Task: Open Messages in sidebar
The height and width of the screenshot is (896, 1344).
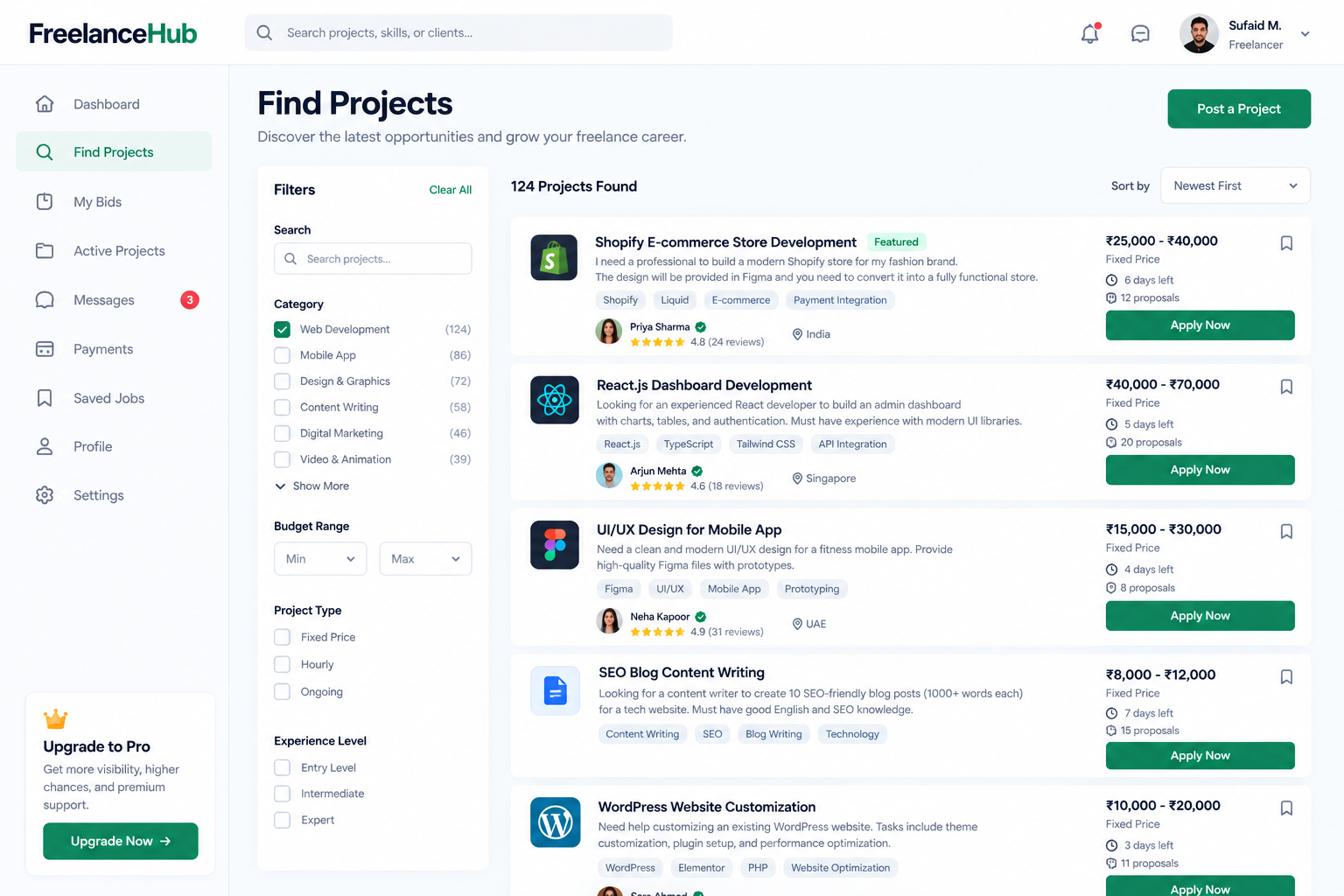Action: pyautogui.click(x=114, y=300)
